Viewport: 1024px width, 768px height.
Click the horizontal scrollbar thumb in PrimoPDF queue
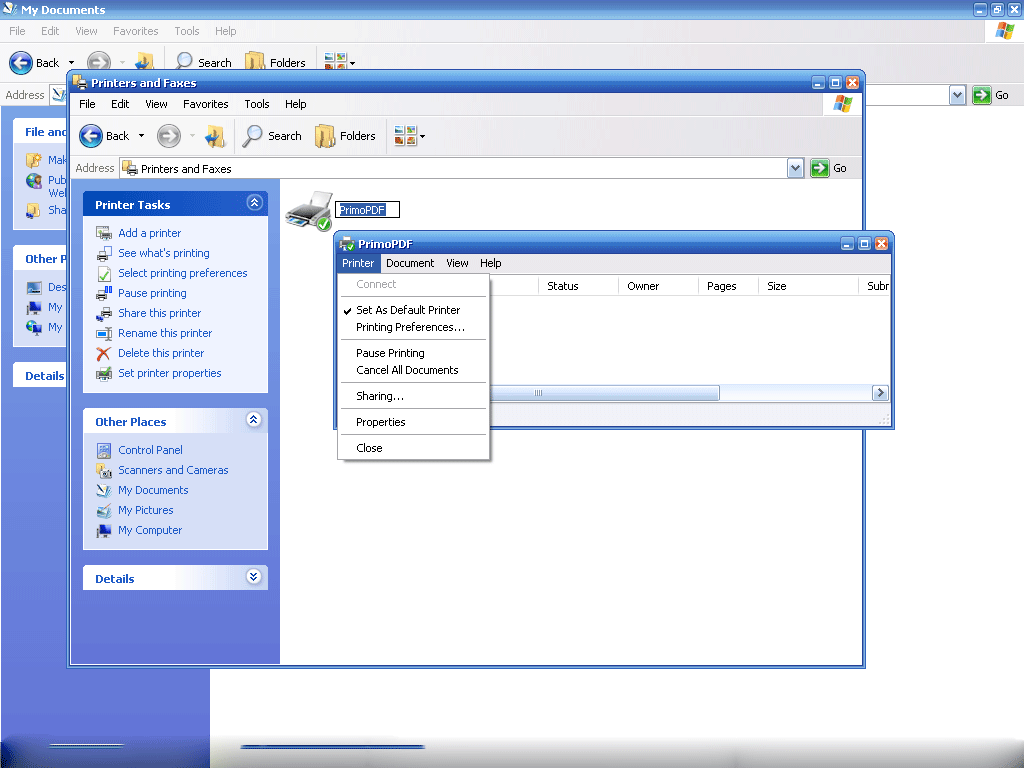click(x=604, y=392)
